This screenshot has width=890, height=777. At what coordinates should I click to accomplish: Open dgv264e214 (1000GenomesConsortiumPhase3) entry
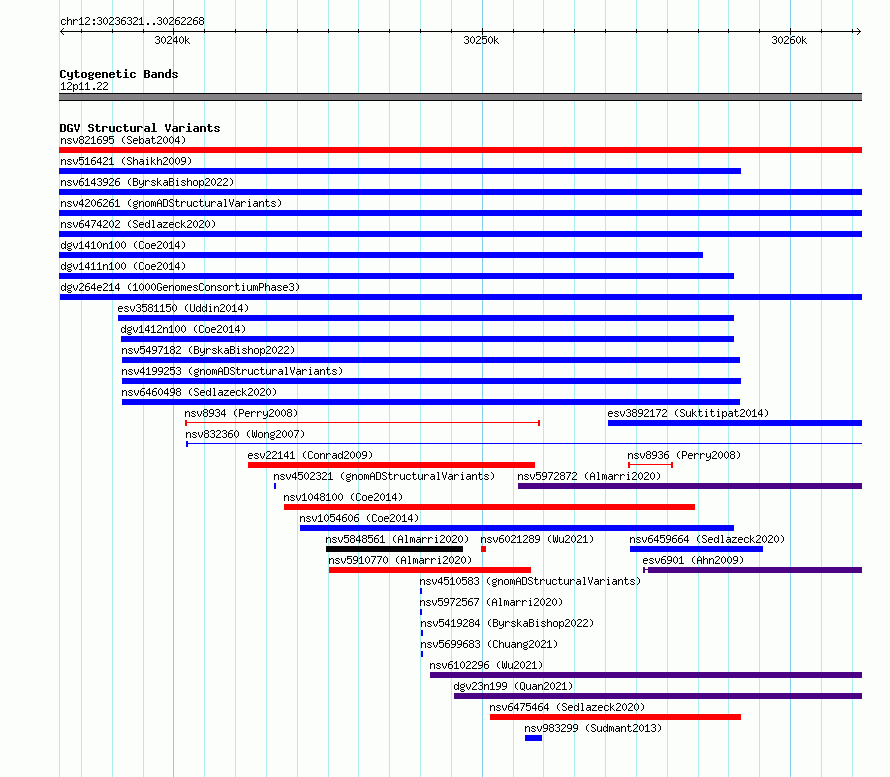click(x=180, y=287)
